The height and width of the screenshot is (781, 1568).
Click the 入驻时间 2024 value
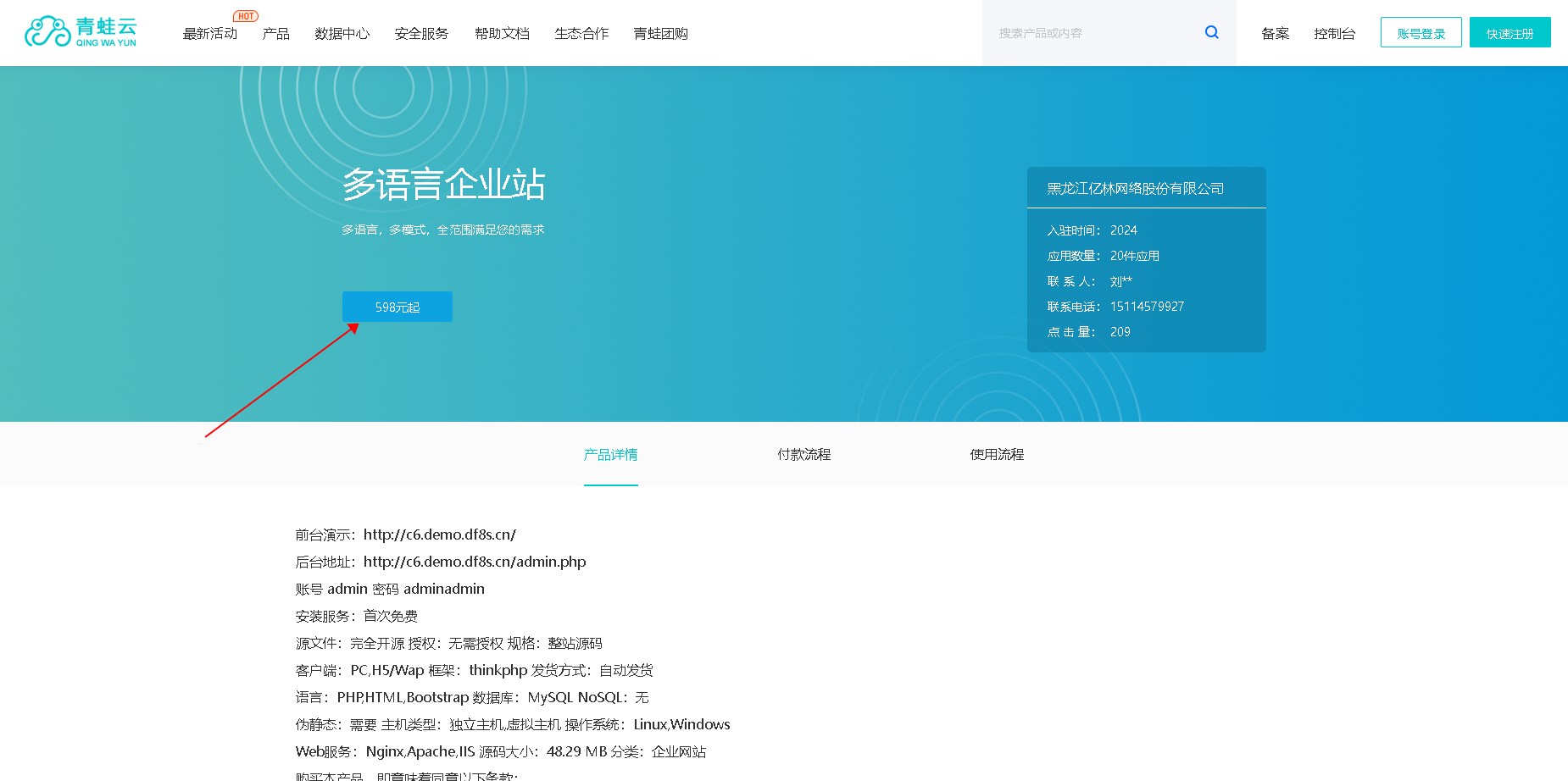click(x=1124, y=230)
